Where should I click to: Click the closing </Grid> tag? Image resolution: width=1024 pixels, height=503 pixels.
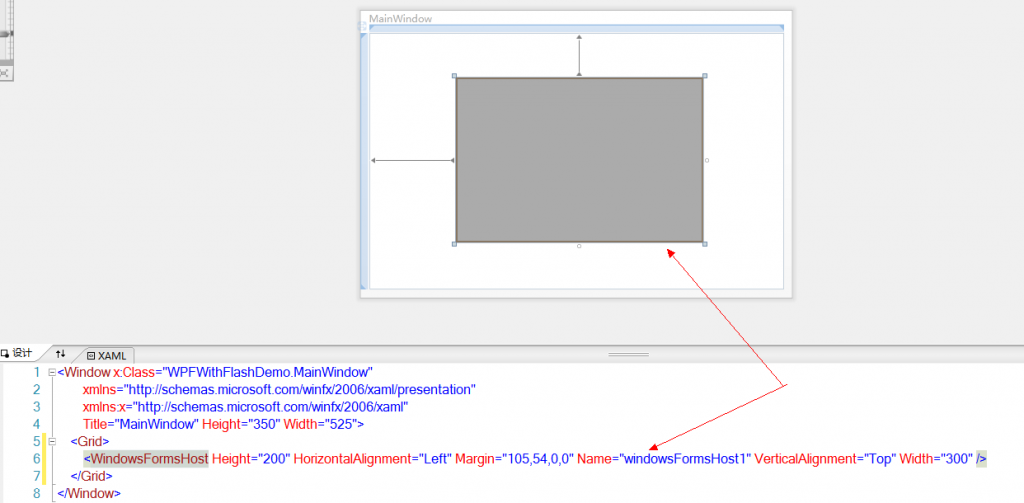pyautogui.click(x=92, y=476)
